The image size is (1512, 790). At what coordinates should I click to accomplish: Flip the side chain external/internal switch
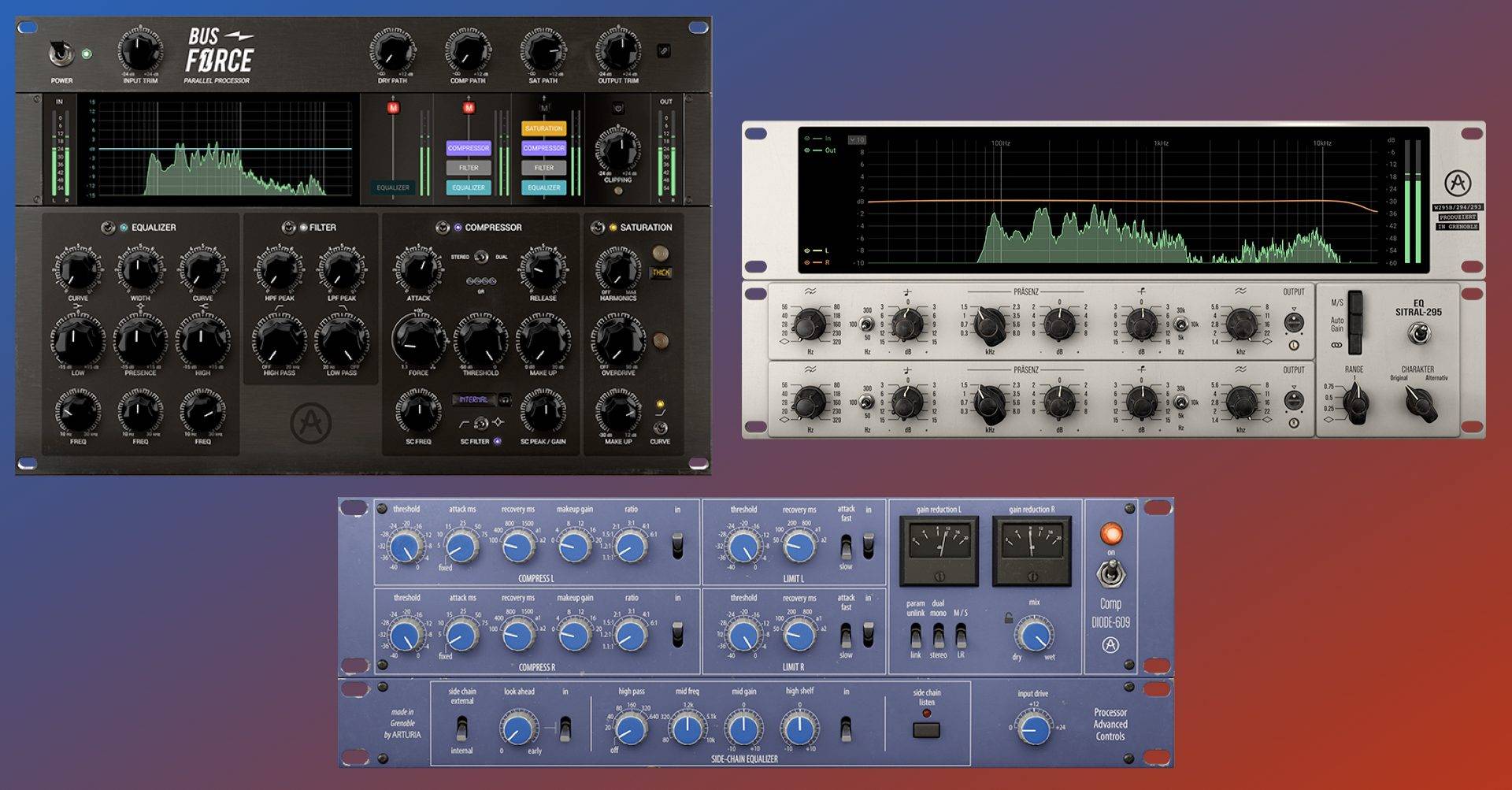[462, 728]
